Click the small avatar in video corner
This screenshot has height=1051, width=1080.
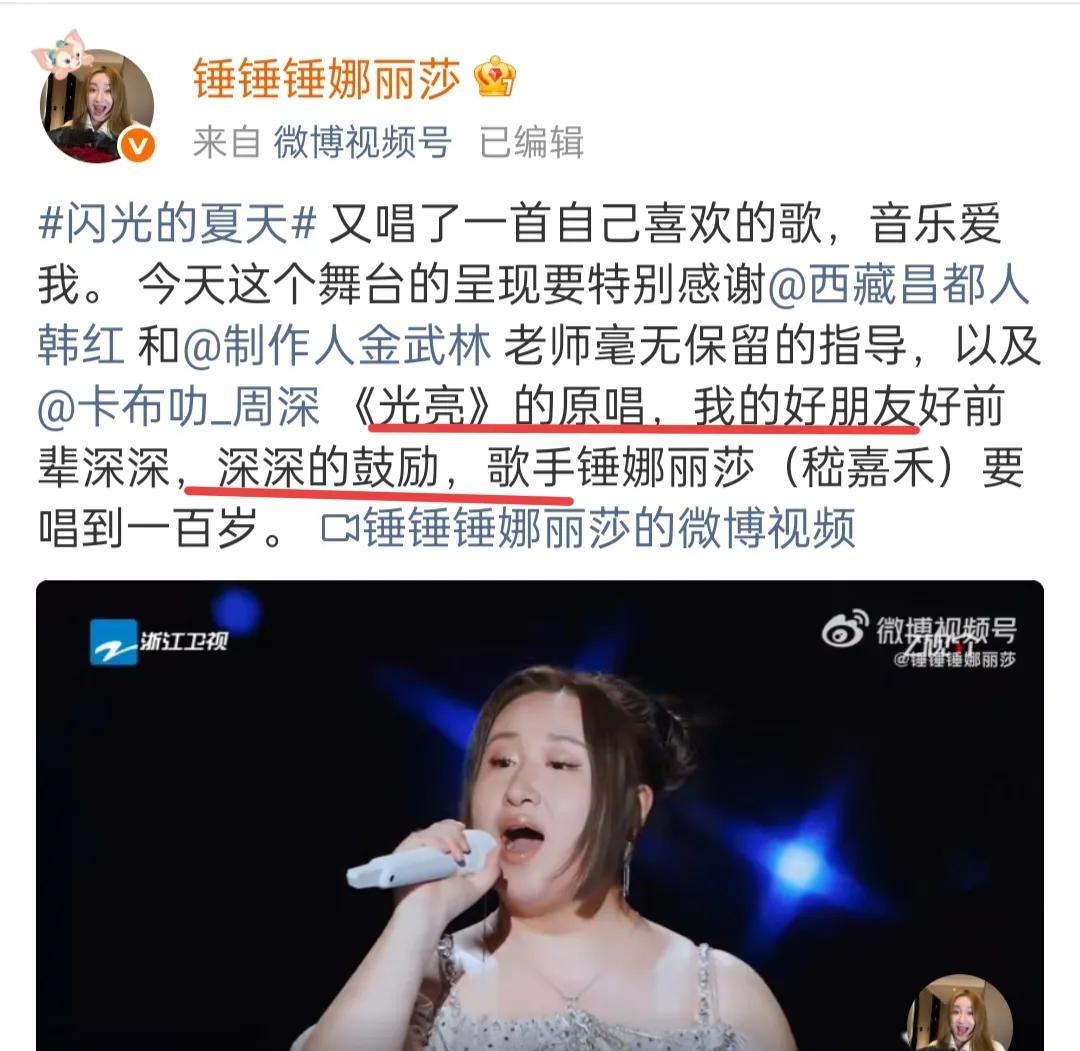960,1014
